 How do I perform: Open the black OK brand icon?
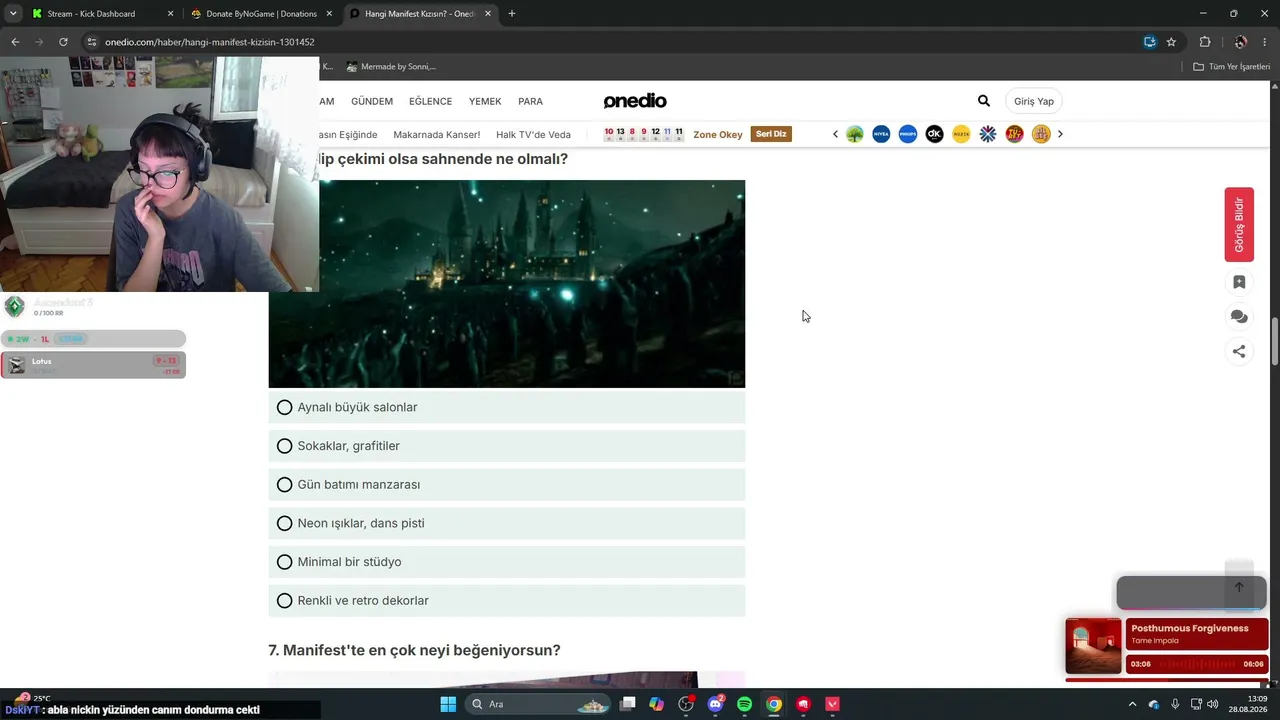coord(935,134)
